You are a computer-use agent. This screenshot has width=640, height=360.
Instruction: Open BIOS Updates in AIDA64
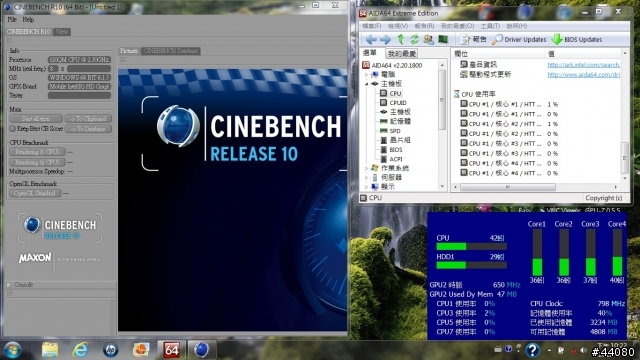577,39
